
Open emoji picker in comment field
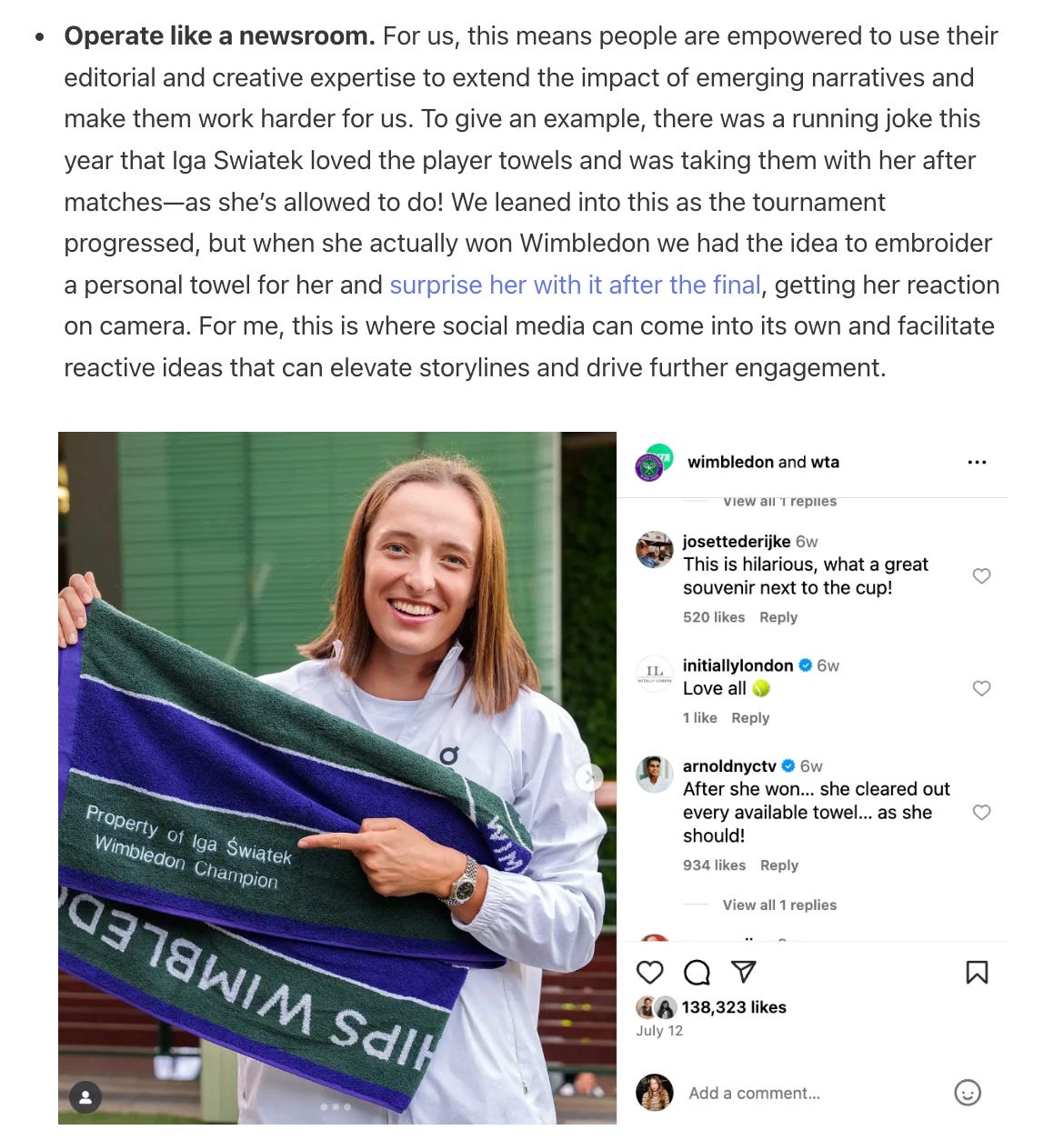coord(968,1093)
